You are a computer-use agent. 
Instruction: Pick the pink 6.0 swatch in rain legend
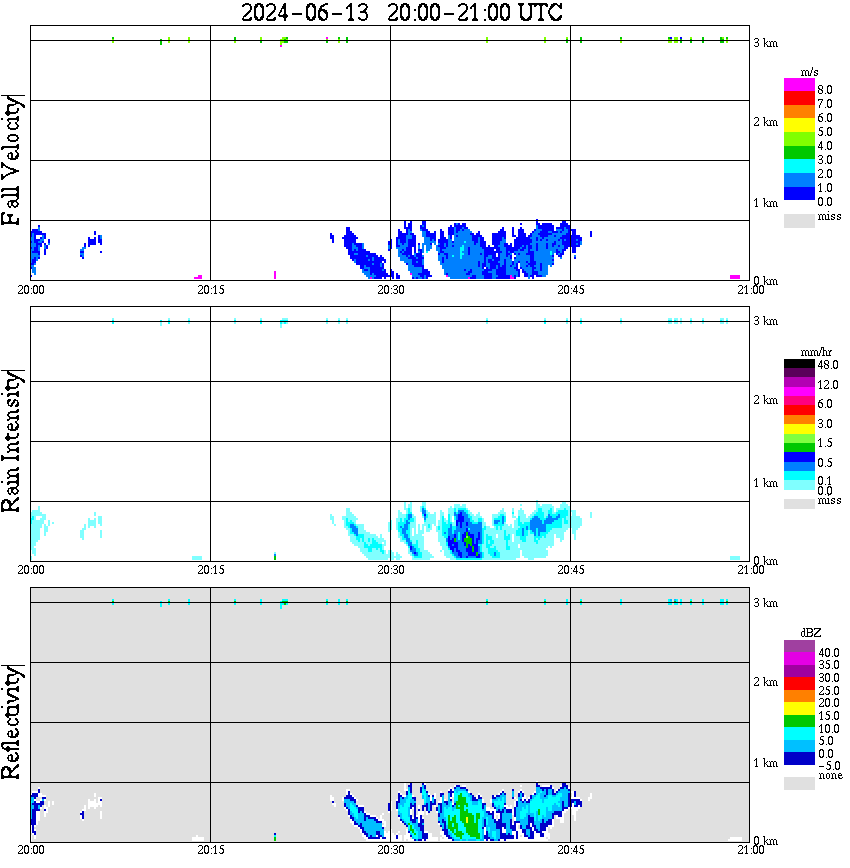pos(799,401)
